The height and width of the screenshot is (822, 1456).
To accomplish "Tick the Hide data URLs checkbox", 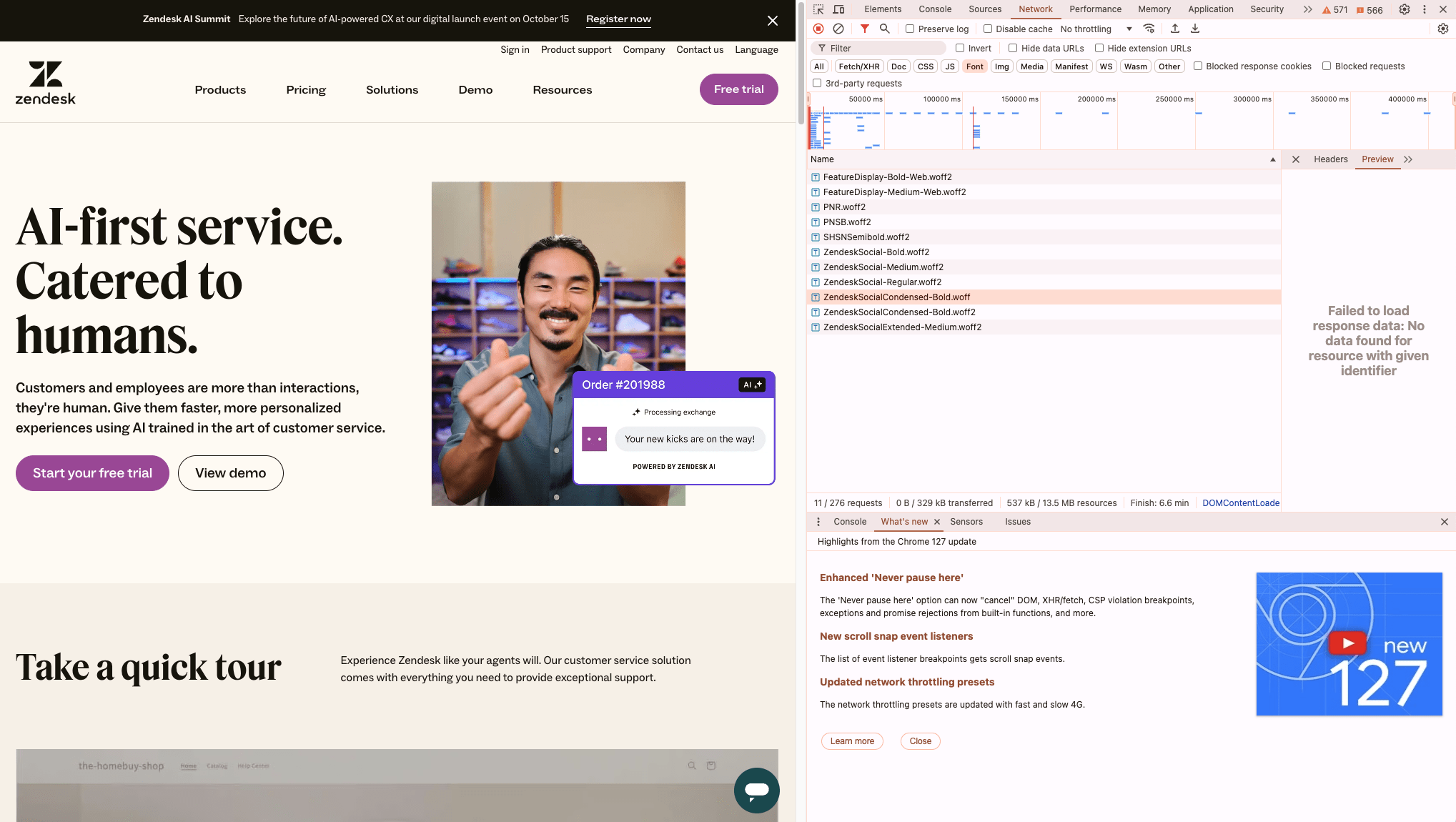I will [x=1013, y=48].
